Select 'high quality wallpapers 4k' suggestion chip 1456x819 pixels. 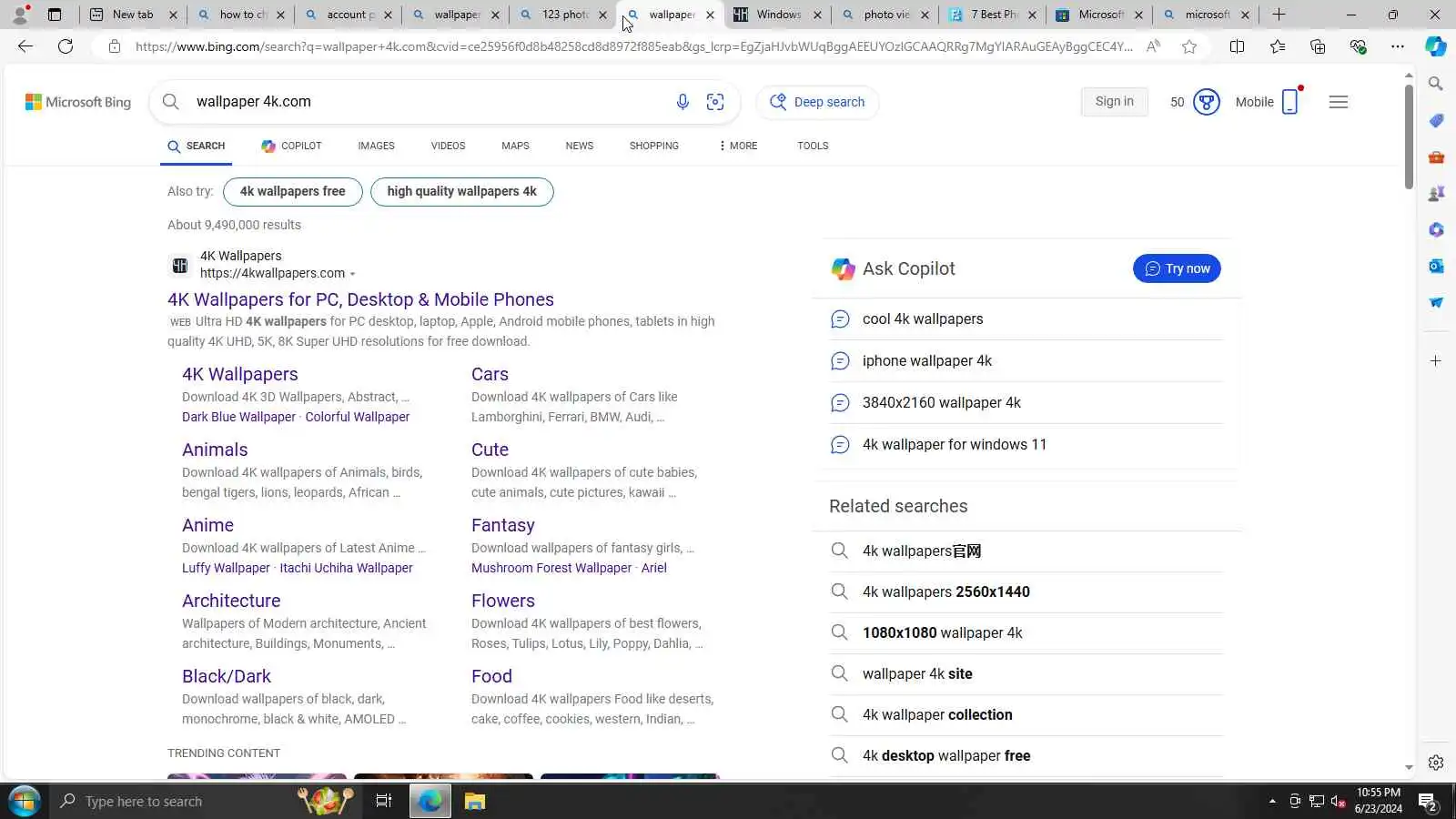pyautogui.click(x=462, y=192)
